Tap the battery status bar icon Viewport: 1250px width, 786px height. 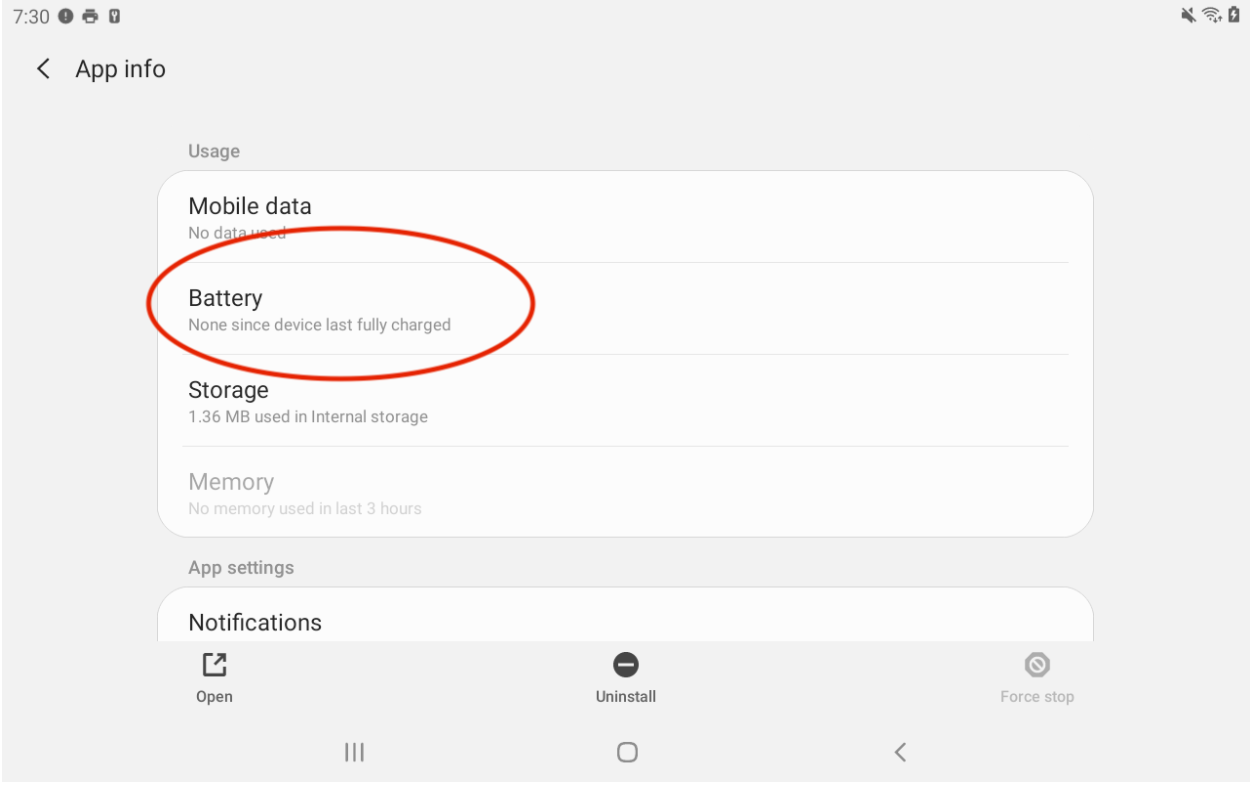pyautogui.click(x=1234, y=16)
